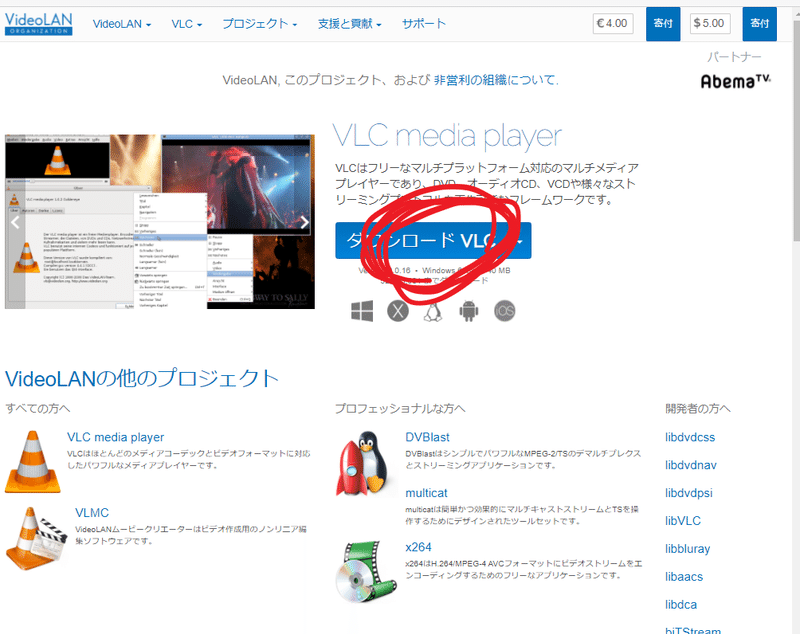The image size is (800, 634).
Task: Open the AbemaTV partner logo
Action: (735, 81)
